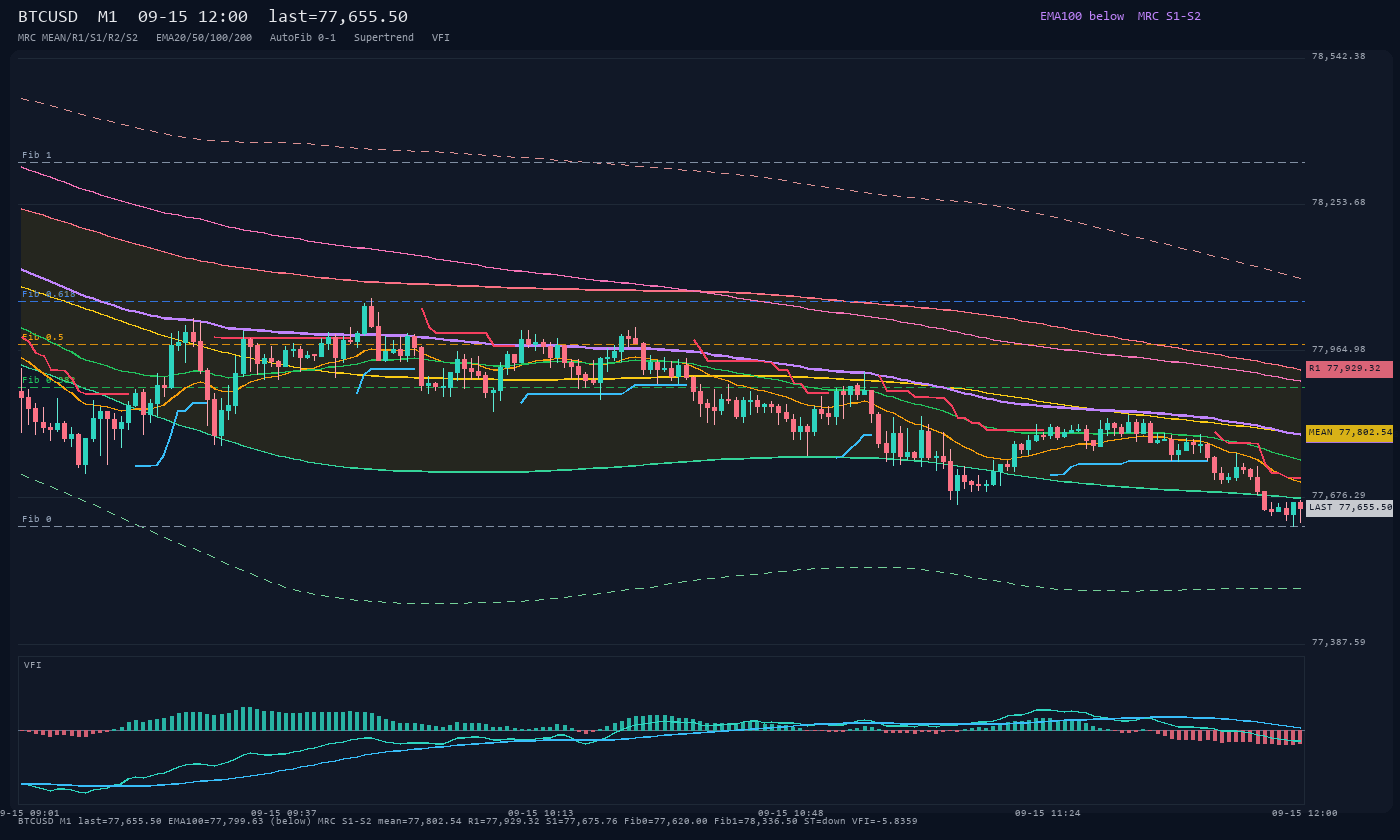Select the EMA20/50/100/200 legend entry
Screen dimensions: 1400x840
click(204, 37)
